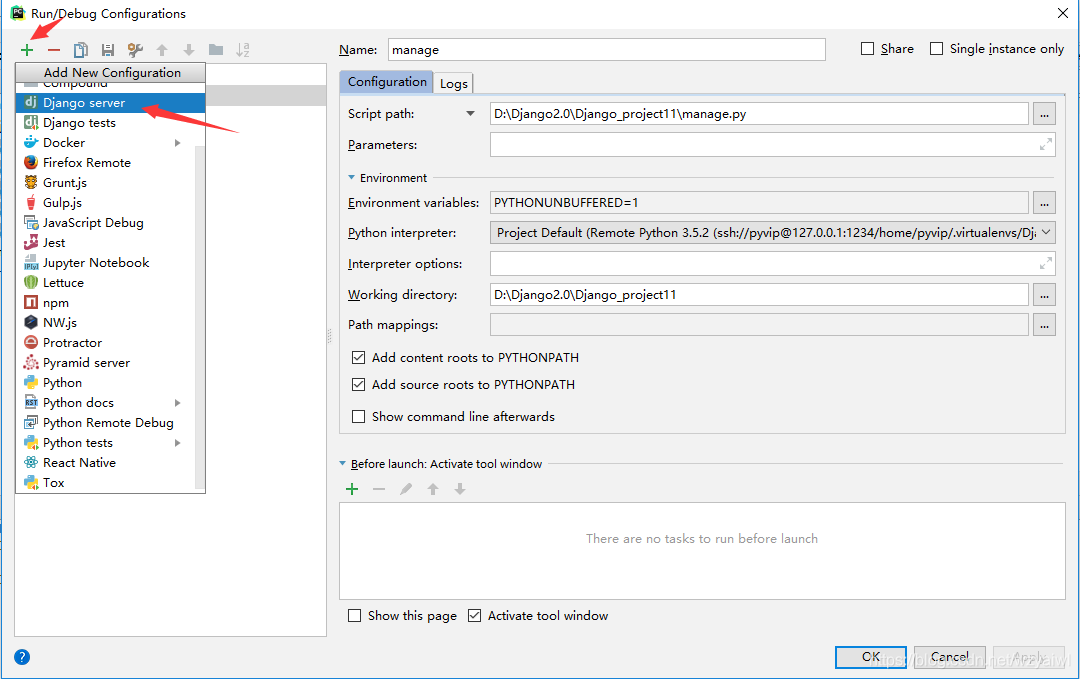1080x679 pixels.
Task: Browse Working directory with ellipsis button
Action: pyautogui.click(x=1044, y=295)
